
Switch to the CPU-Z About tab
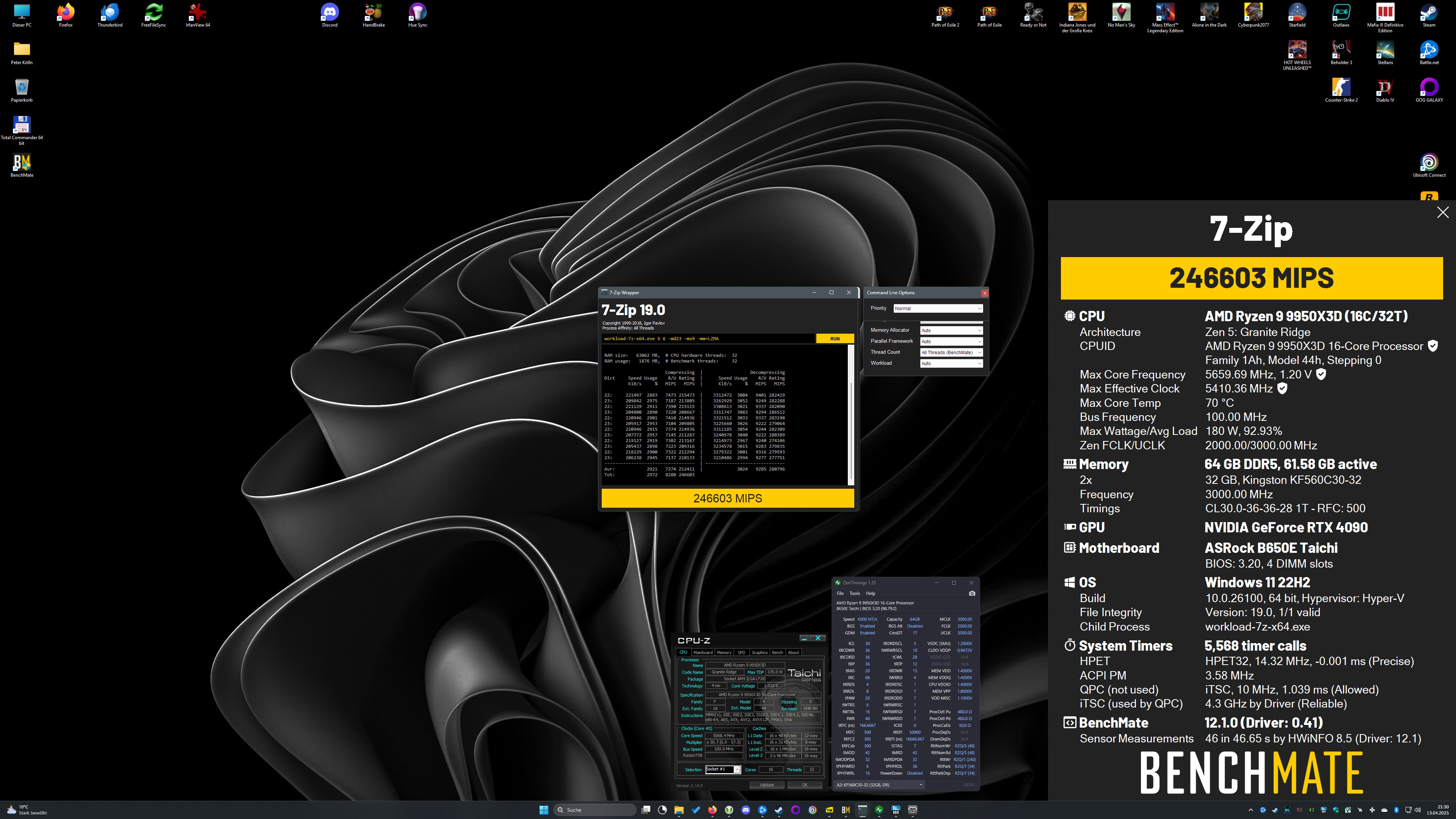coord(794,652)
